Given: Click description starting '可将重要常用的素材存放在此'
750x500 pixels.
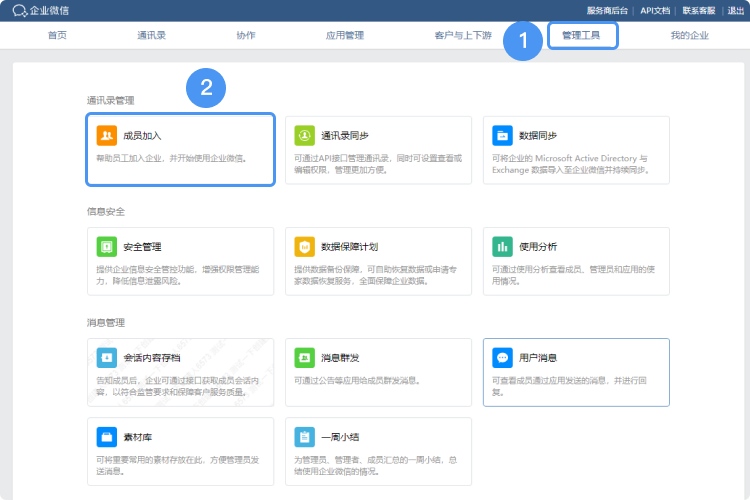Looking at the screenshot, I should pos(177,466).
